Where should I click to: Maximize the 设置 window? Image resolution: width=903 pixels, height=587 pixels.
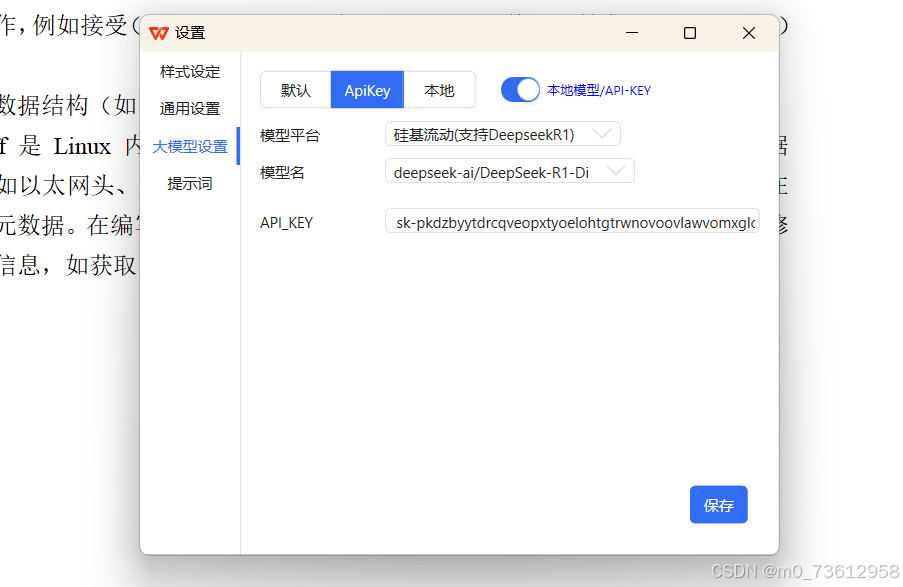690,33
